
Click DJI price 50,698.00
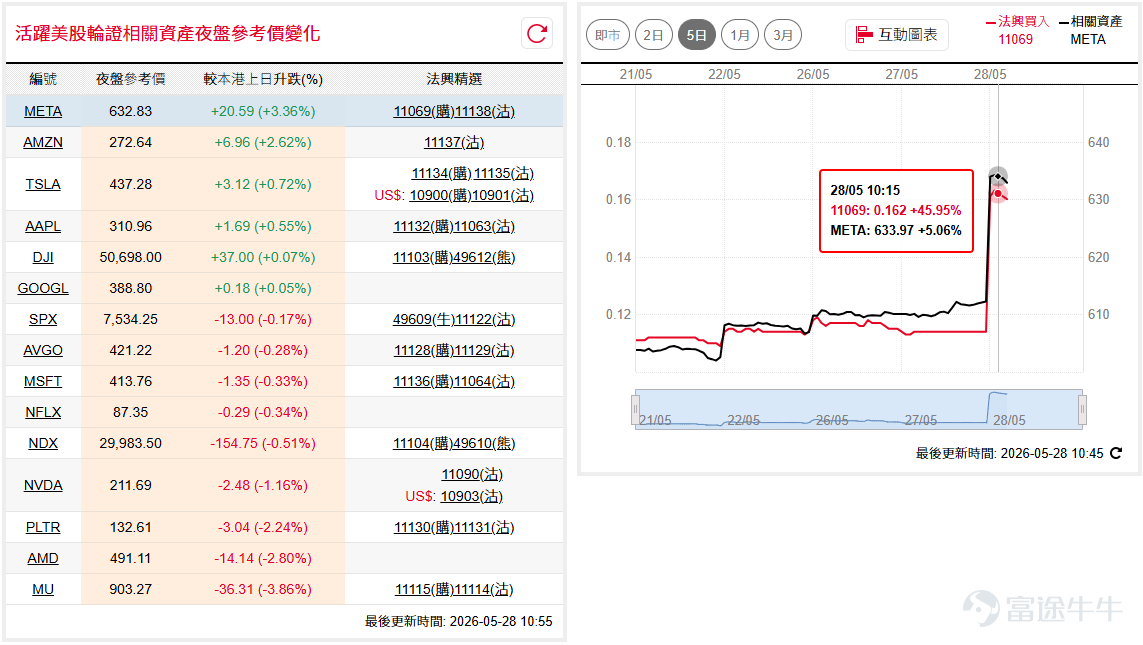130,257
